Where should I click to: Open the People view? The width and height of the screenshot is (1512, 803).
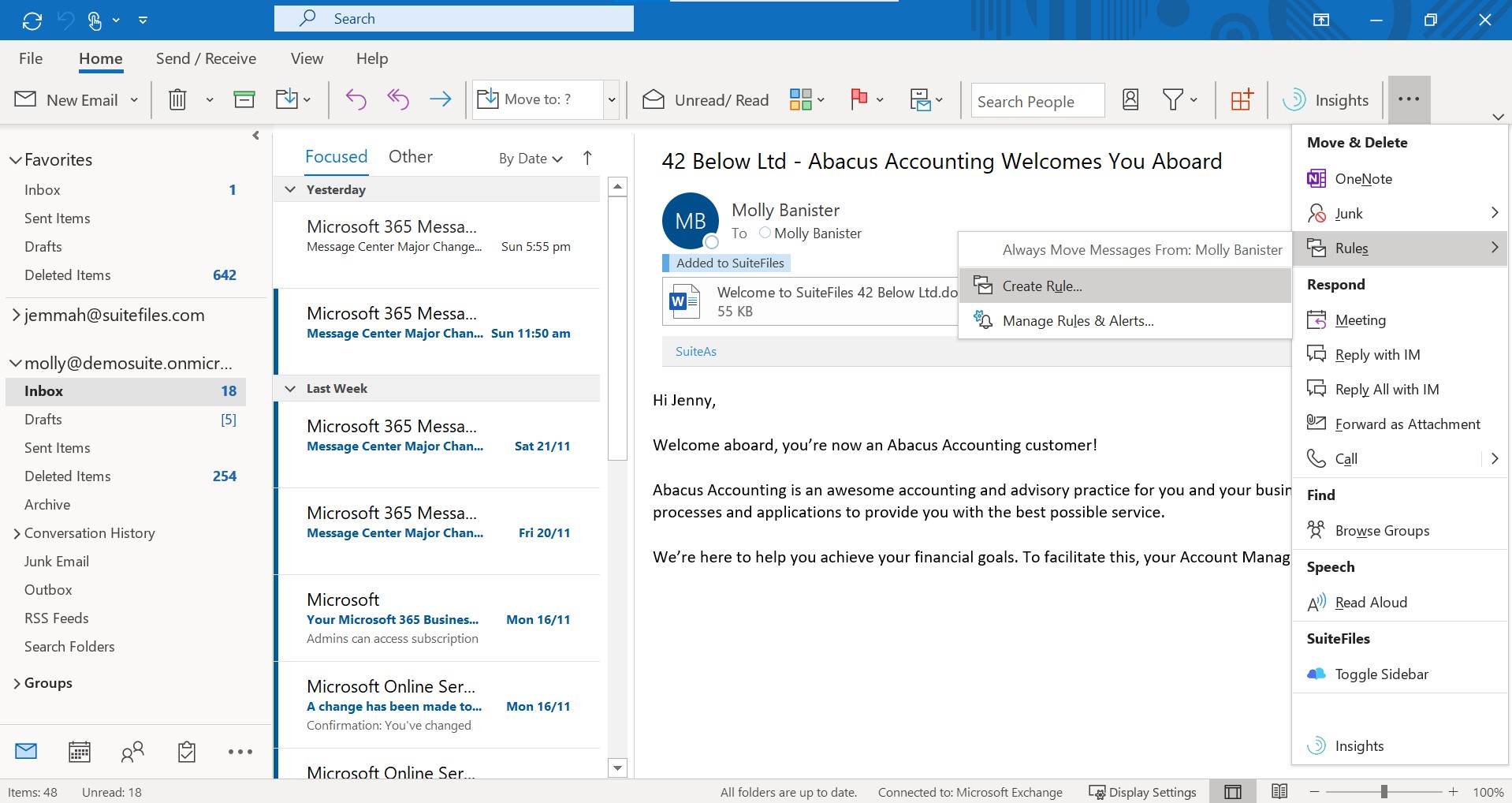tap(132, 752)
